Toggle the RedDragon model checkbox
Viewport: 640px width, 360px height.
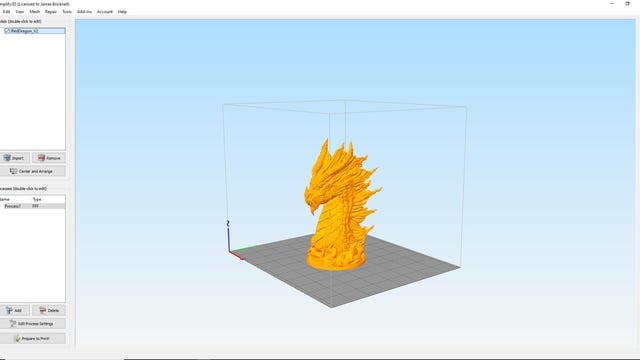point(7,31)
